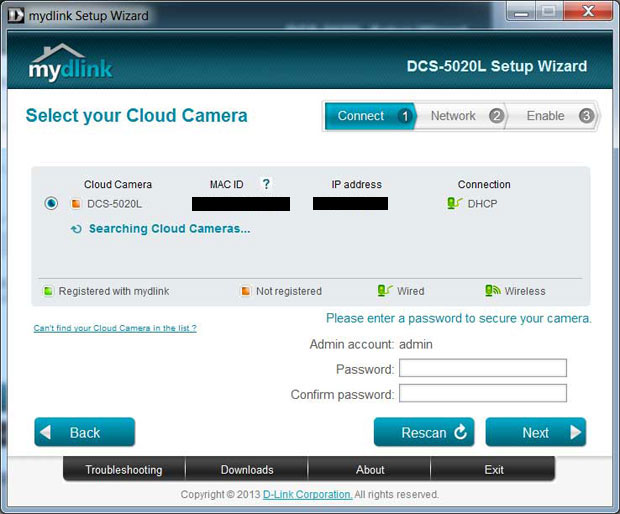Select the DCS-5020L camera radio button

51,203
